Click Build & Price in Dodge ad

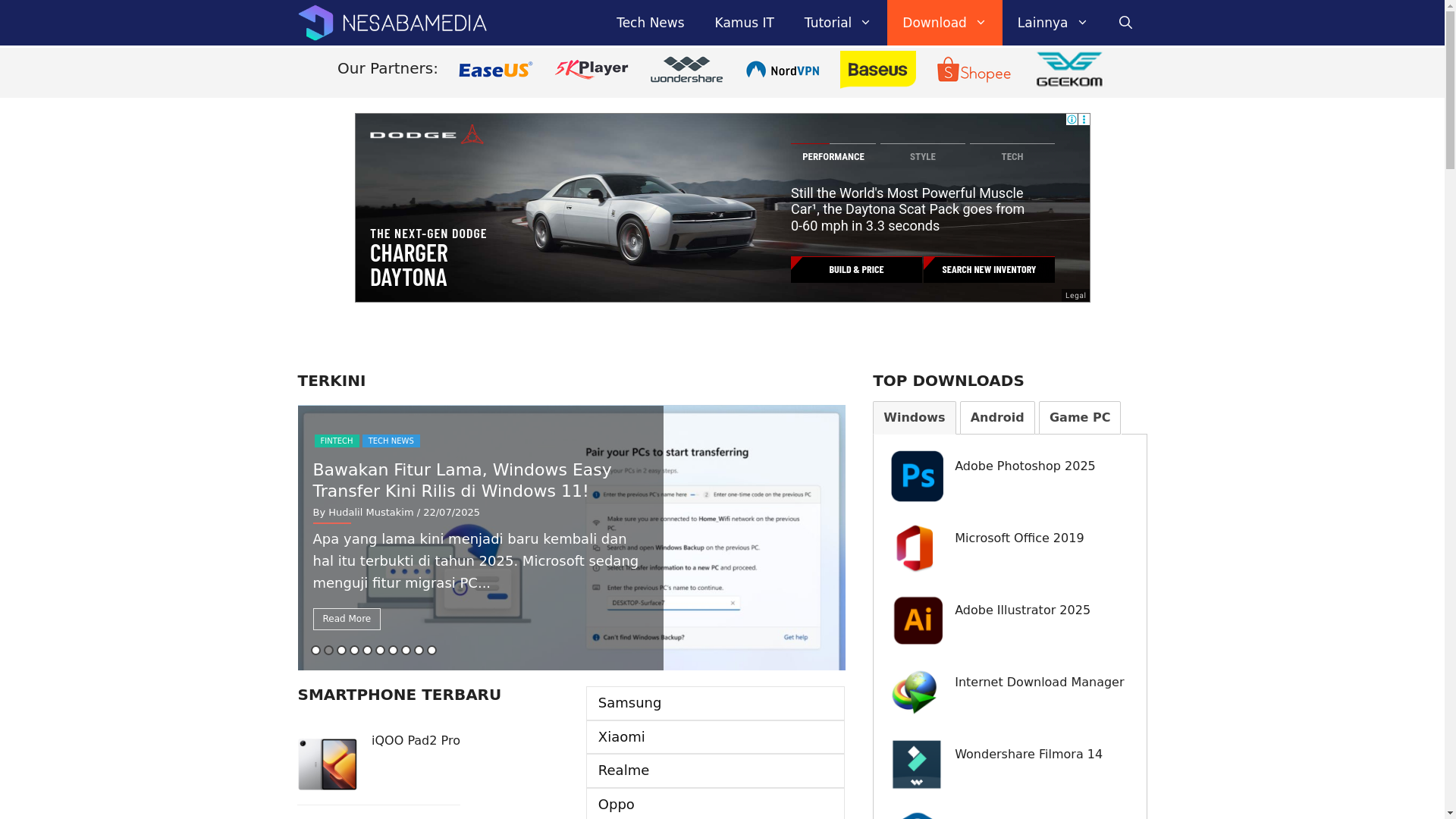tap(856, 270)
